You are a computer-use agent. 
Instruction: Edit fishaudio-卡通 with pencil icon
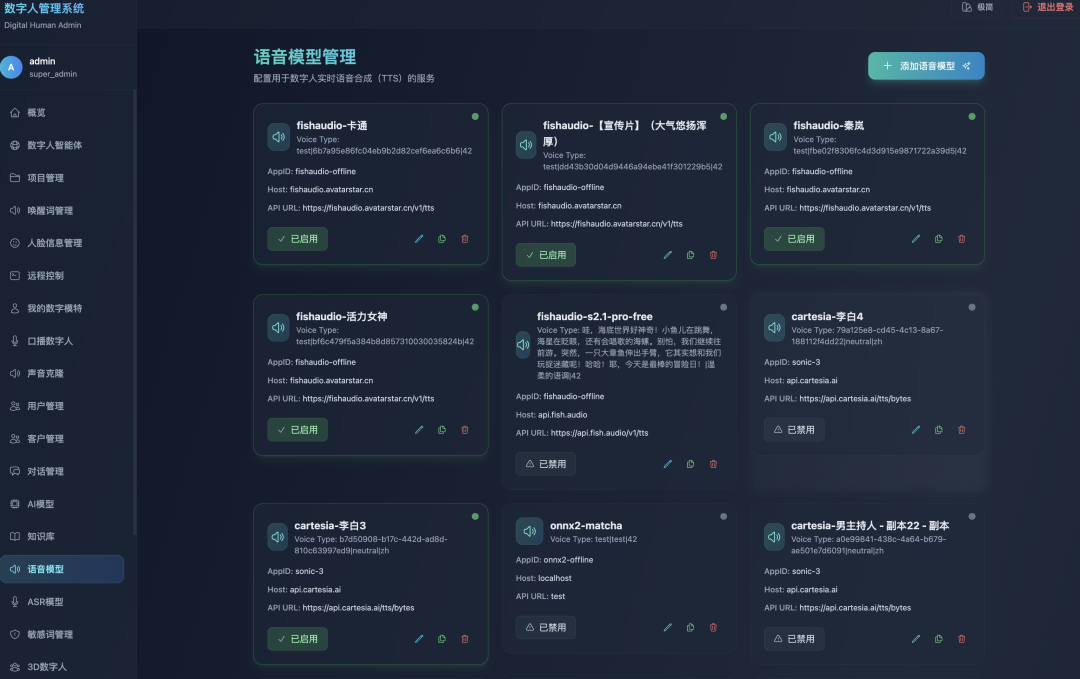419,239
